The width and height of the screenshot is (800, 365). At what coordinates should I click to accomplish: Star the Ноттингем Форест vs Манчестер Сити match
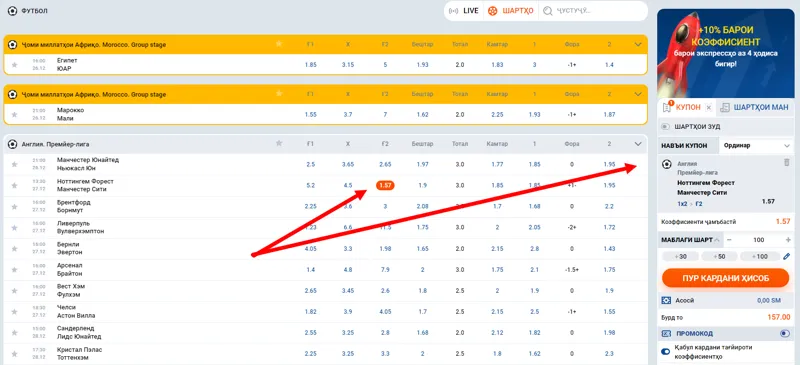[x=14, y=185]
